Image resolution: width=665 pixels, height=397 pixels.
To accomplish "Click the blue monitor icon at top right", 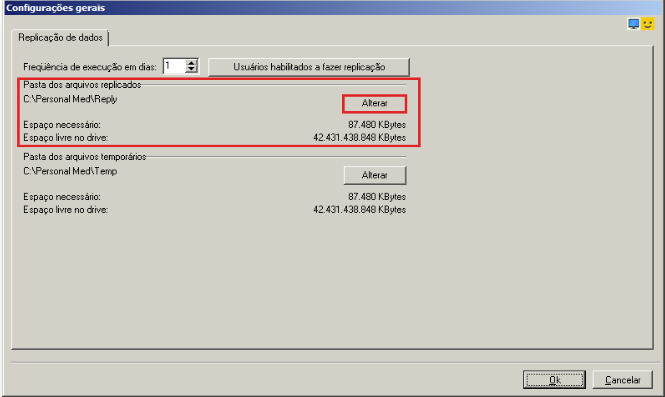I will (x=634, y=24).
